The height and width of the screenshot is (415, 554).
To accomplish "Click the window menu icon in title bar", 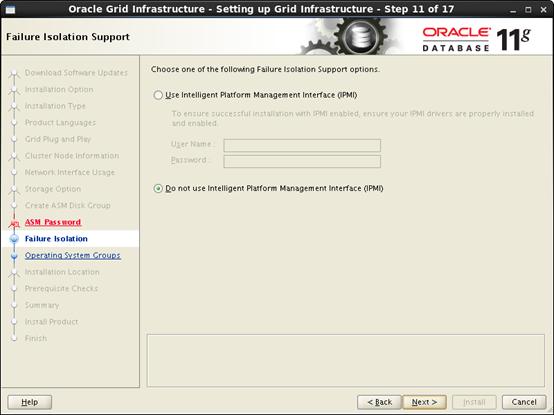I will click(x=10, y=10).
